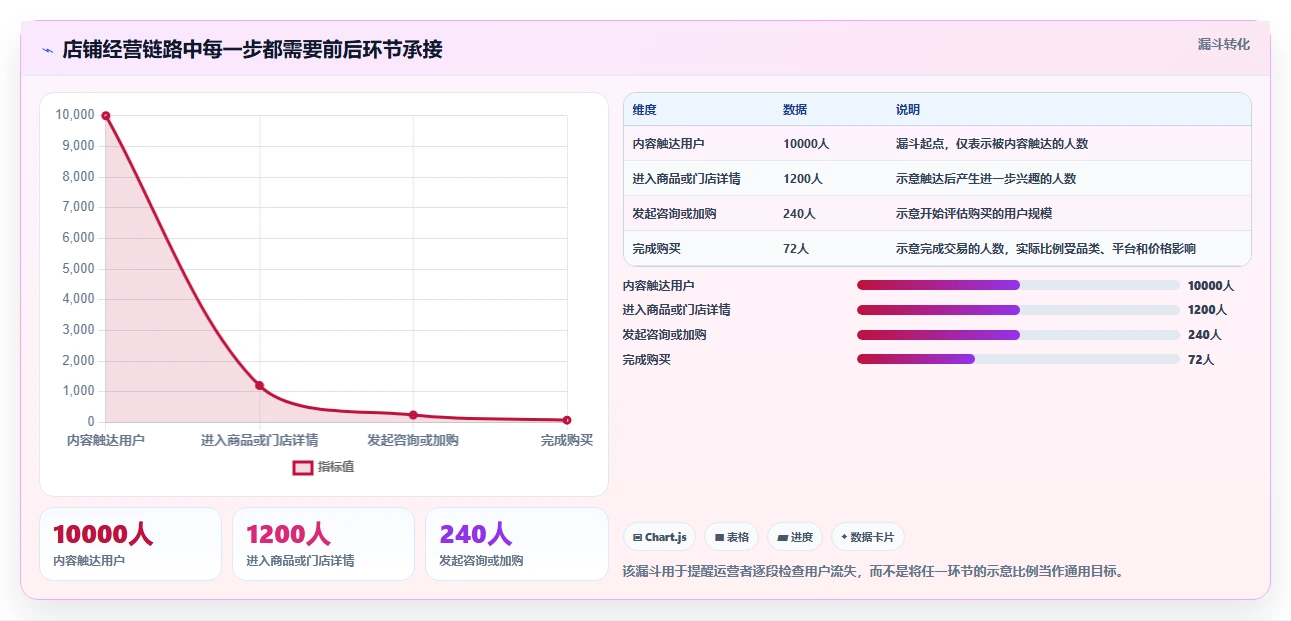Click description 示意开始评估购买的用户规模
The image size is (1291, 621).
pyautogui.click(x=974, y=214)
